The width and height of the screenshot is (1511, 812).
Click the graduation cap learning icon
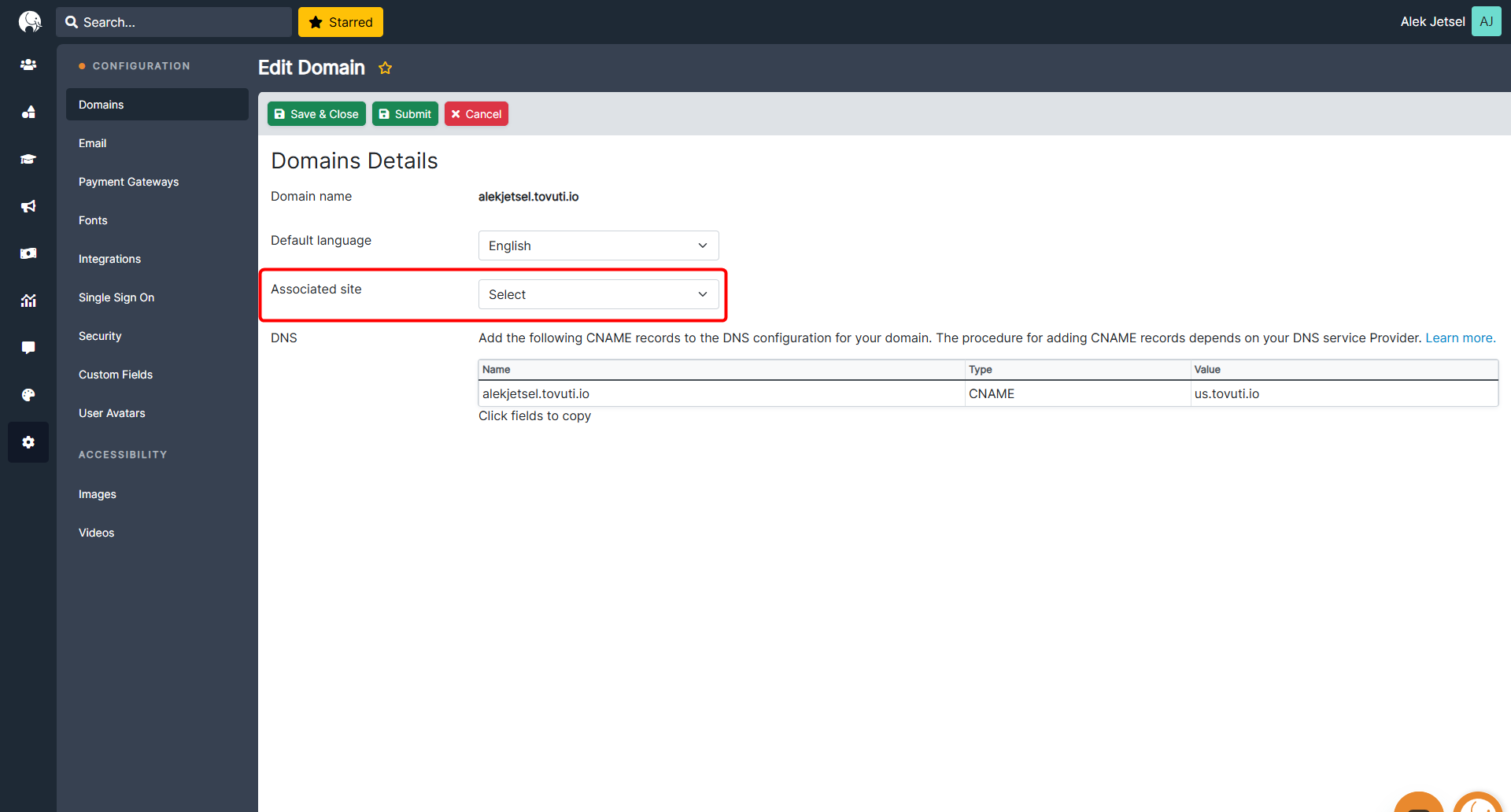tap(28, 159)
